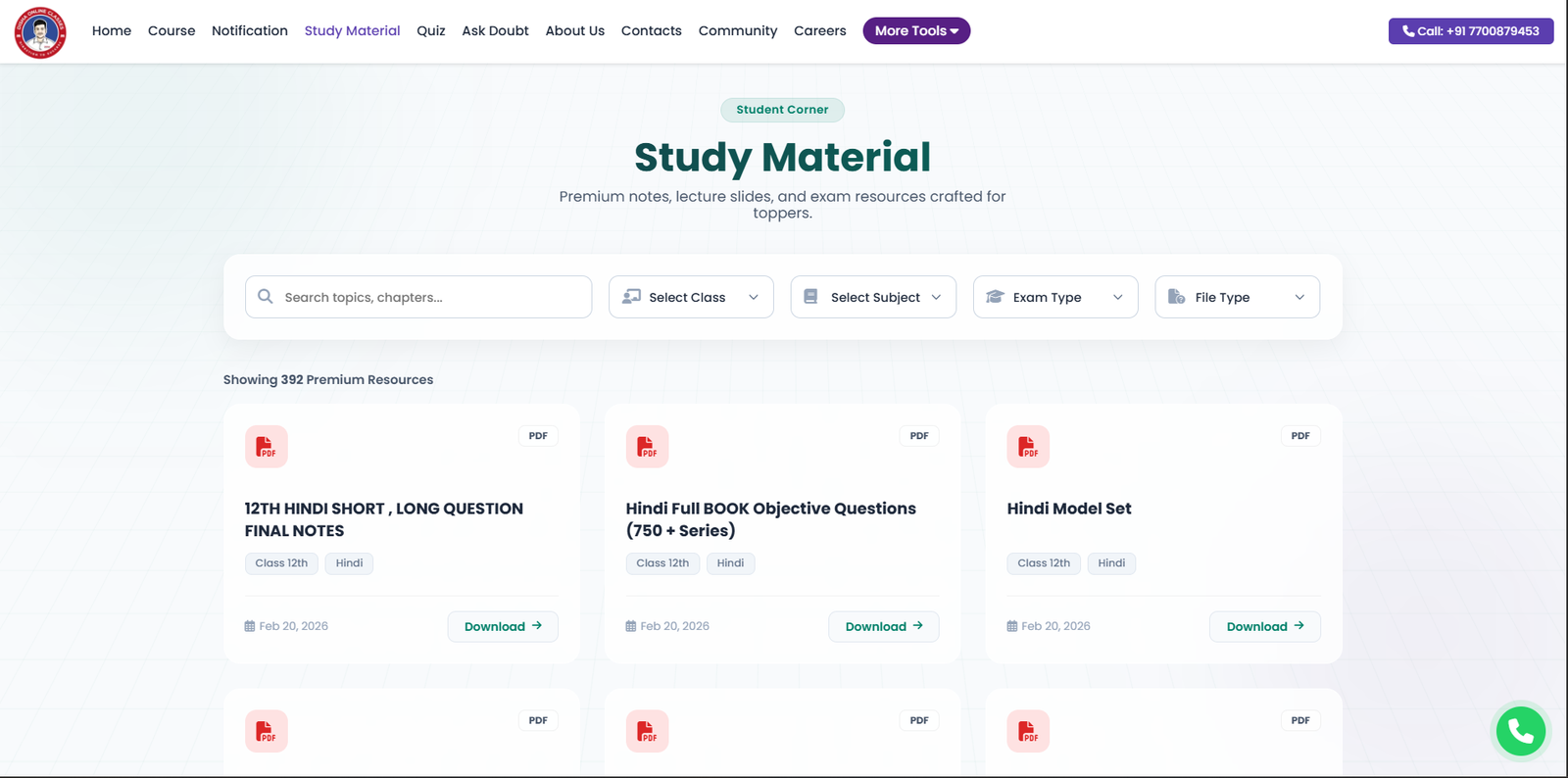
Task: Click the calendar icon on Hindi Model Set card
Action: pyautogui.click(x=1012, y=626)
